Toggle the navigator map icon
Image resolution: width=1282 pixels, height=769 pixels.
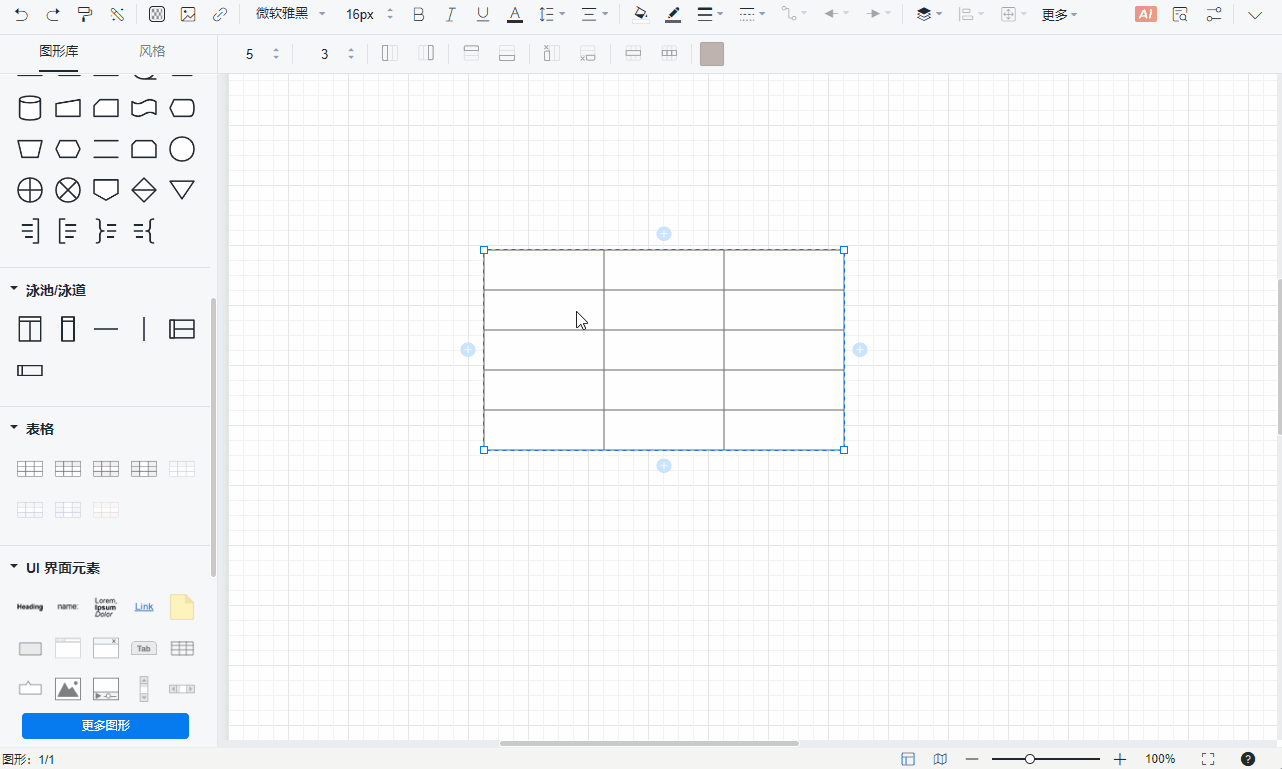point(940,759)
